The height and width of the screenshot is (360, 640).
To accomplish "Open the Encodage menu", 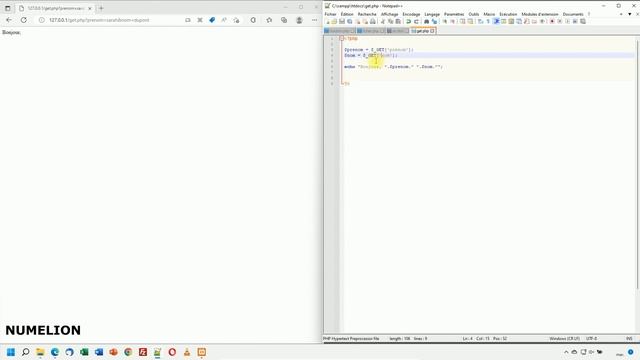I will point(411,14).
